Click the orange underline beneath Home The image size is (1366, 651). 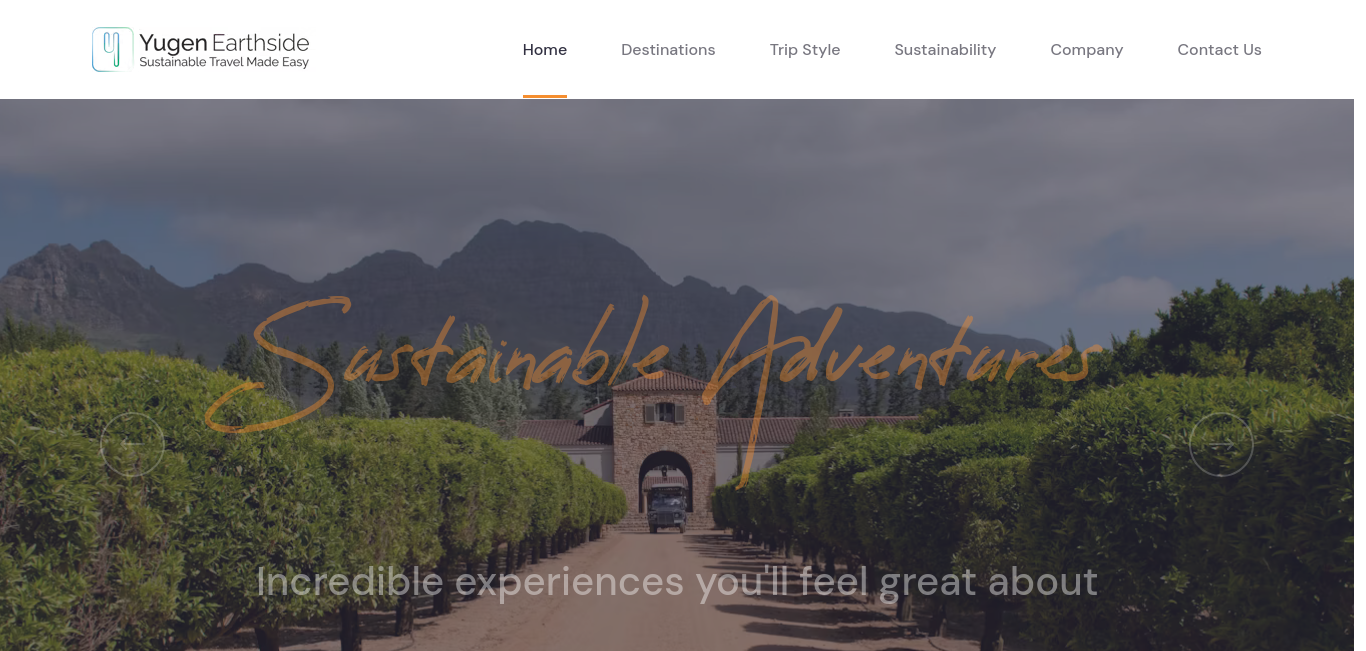point(545,96)
